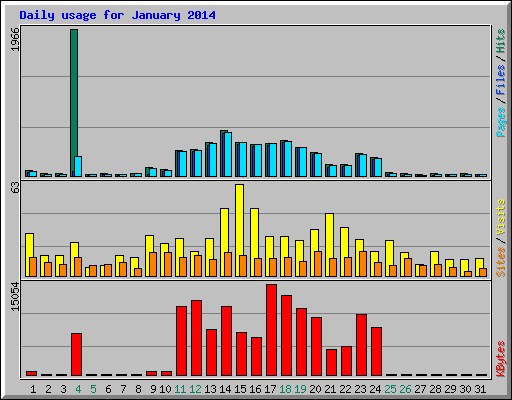The height and width of the screenshot is (400, 512).
Task: Click x-axis day label 6
Action: click(108, 389)
